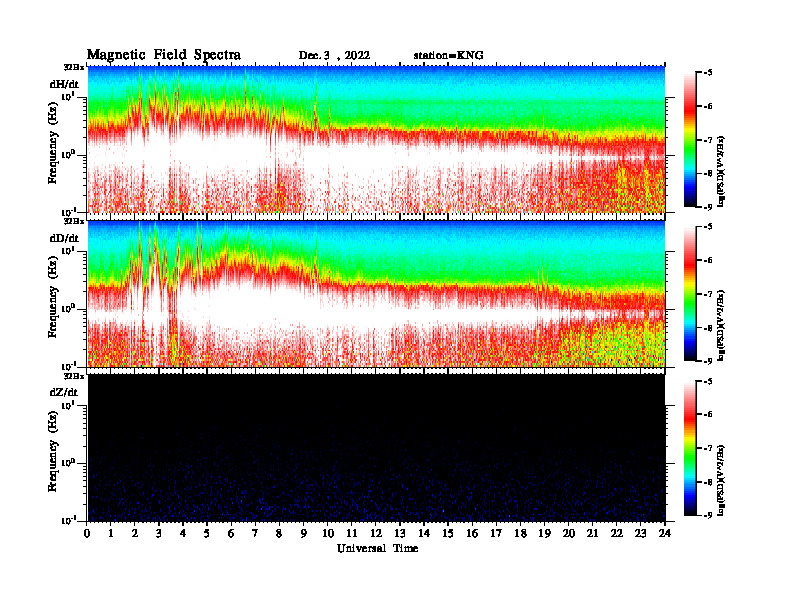Click the color bar beside the dD/dt panel
The width and height of the screenshot is (792, 612).
coord(689,293)
